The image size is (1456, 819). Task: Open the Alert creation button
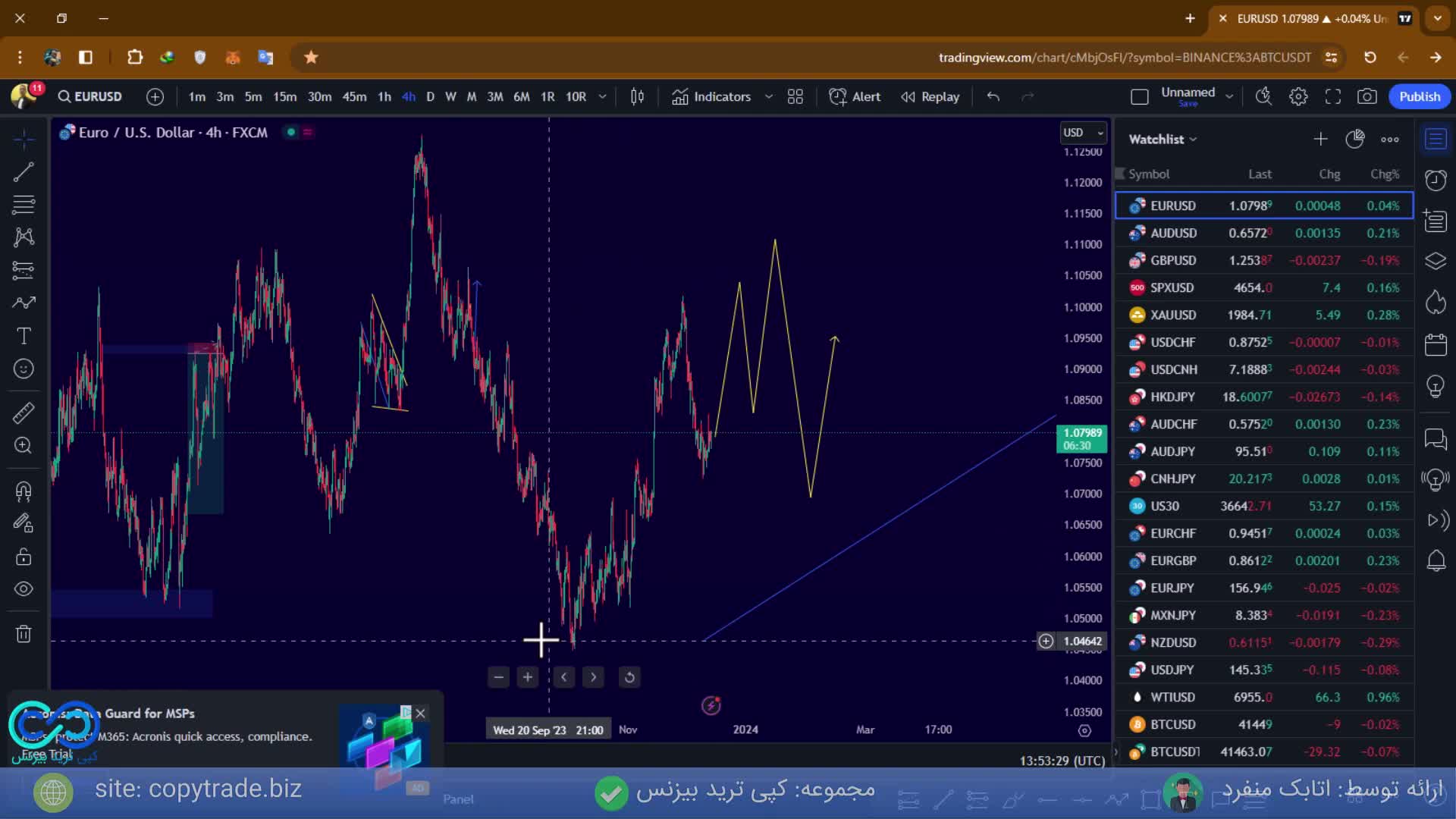(x=855, y=96)
